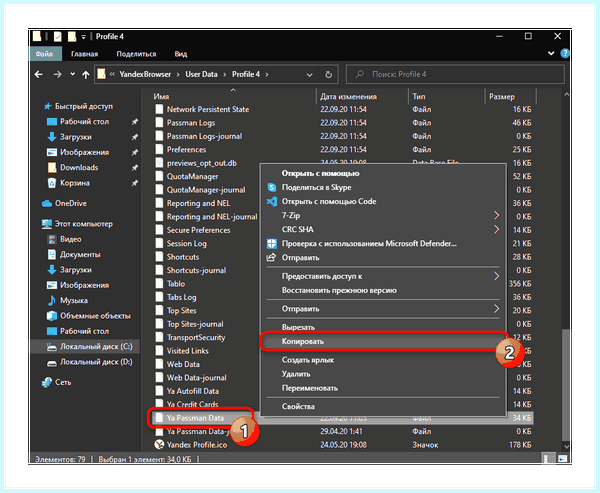Select the Ya Passman Data file
600x493 pixels.
click(195, 418)
